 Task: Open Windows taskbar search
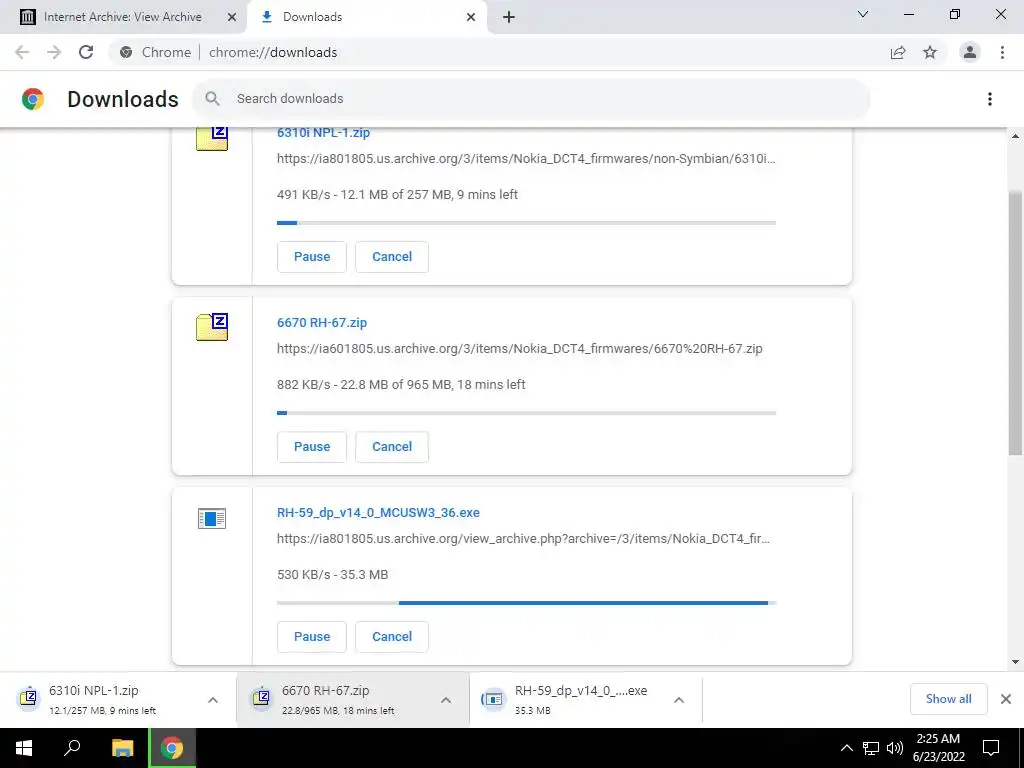pos(72,748)
